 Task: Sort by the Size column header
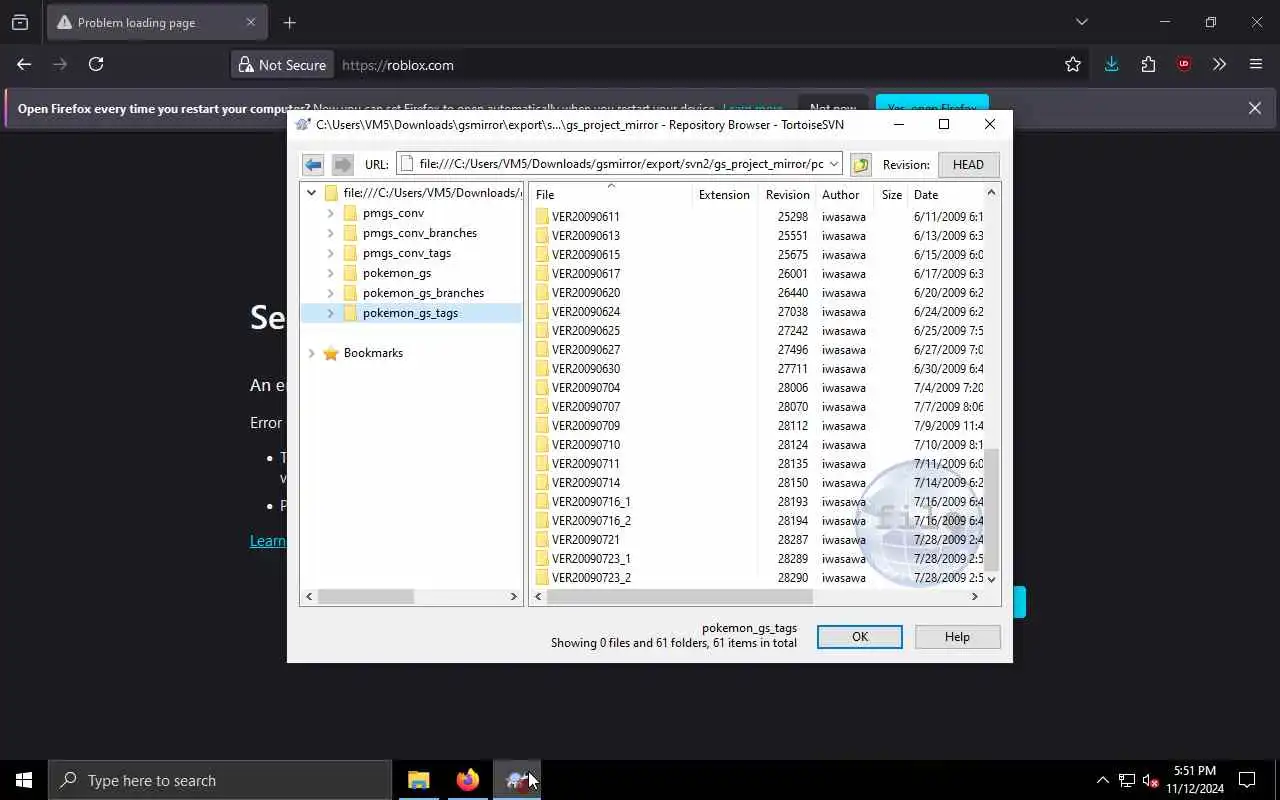(891, 195)
